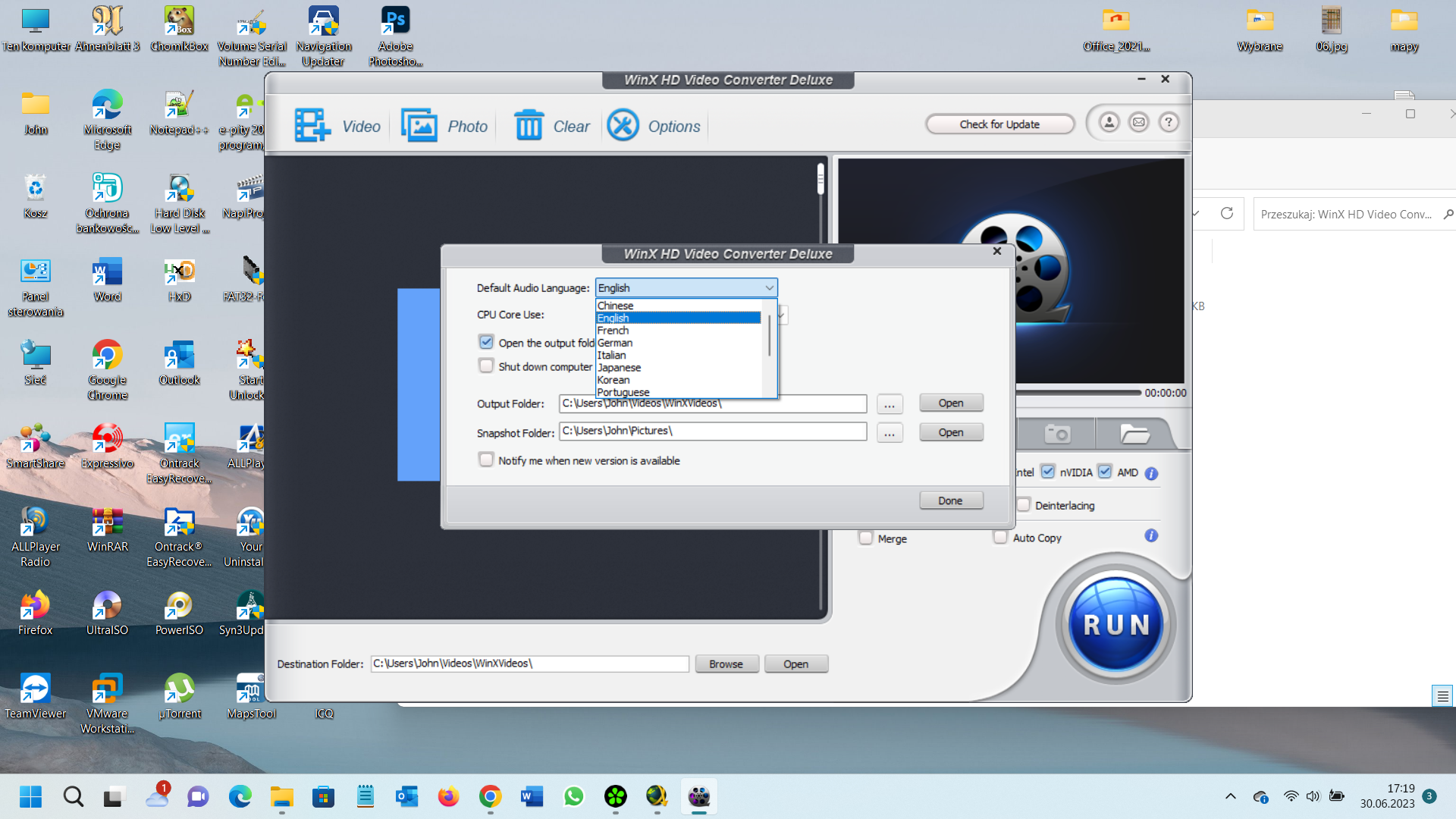Click the help question mark icon
This screenshot has height=819, width=1456.
click(1169, 122)
